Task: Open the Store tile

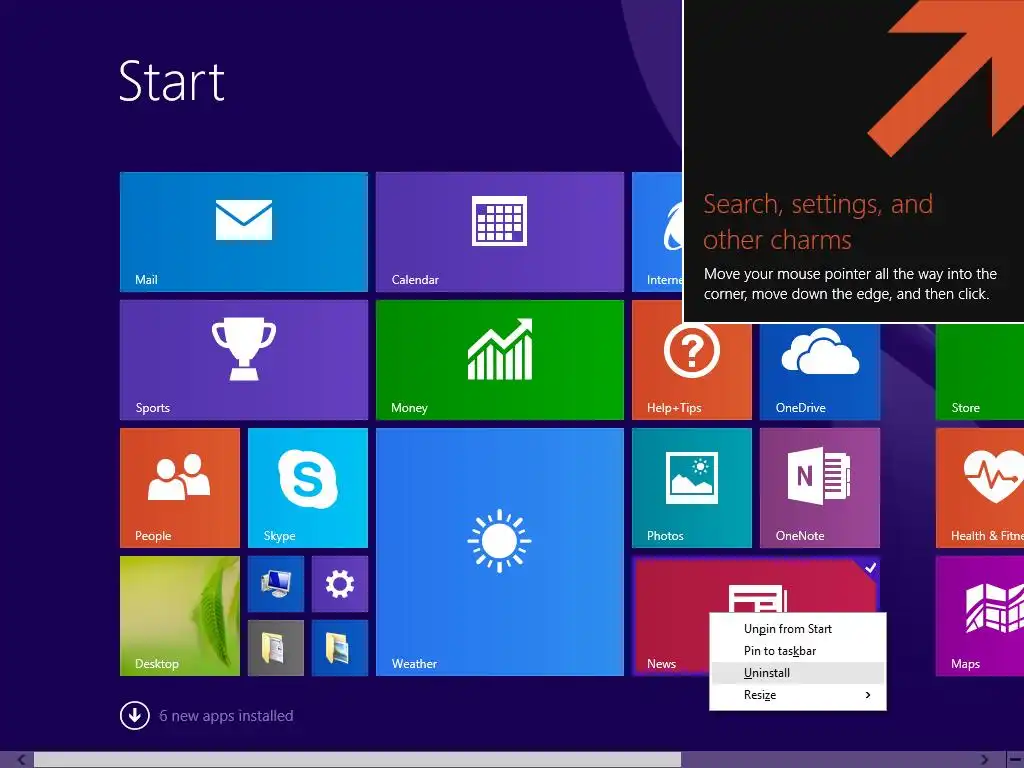Action: (x=980, y=371)
